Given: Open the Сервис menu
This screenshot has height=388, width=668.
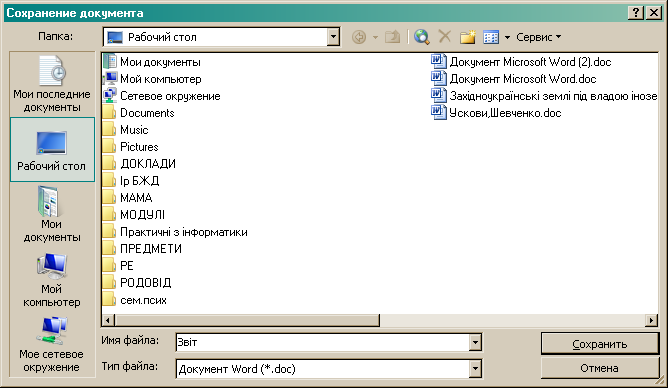Looking at the screenshot, I should click(538, 37).
